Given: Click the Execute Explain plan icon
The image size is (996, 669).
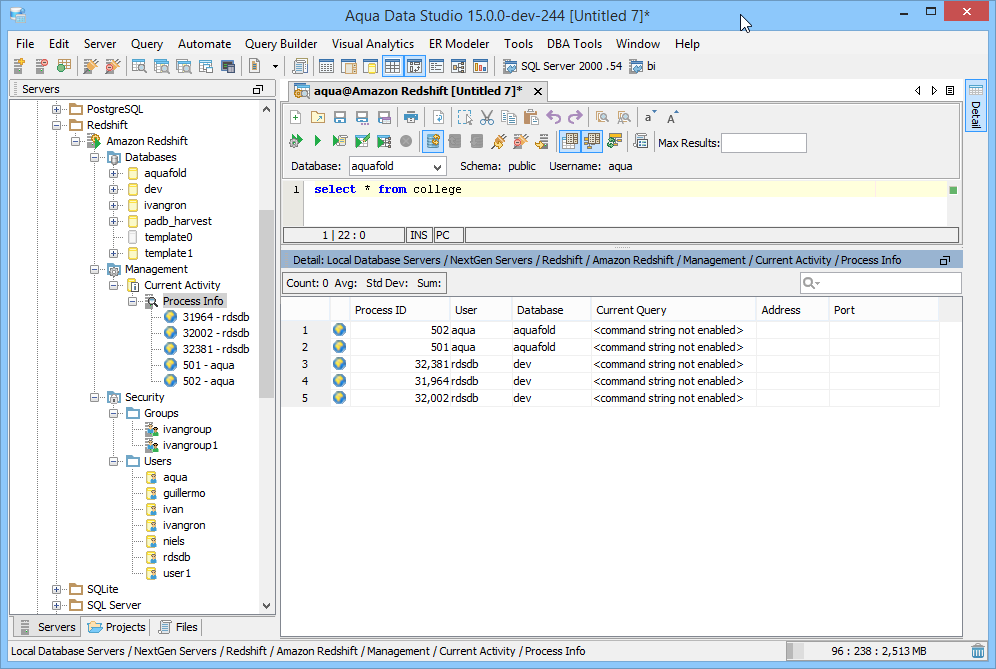Looking at the screenshot, I should 384,141.
